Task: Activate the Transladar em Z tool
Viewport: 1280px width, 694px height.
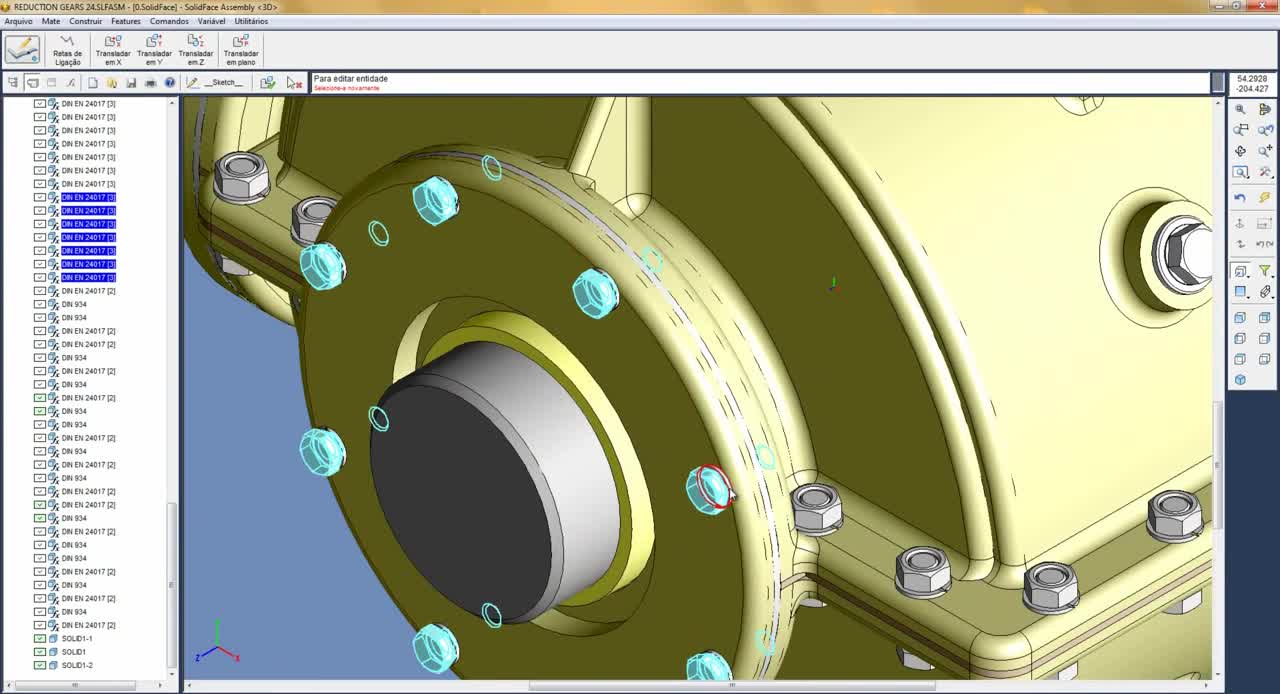Action: [x=195, y=50]
